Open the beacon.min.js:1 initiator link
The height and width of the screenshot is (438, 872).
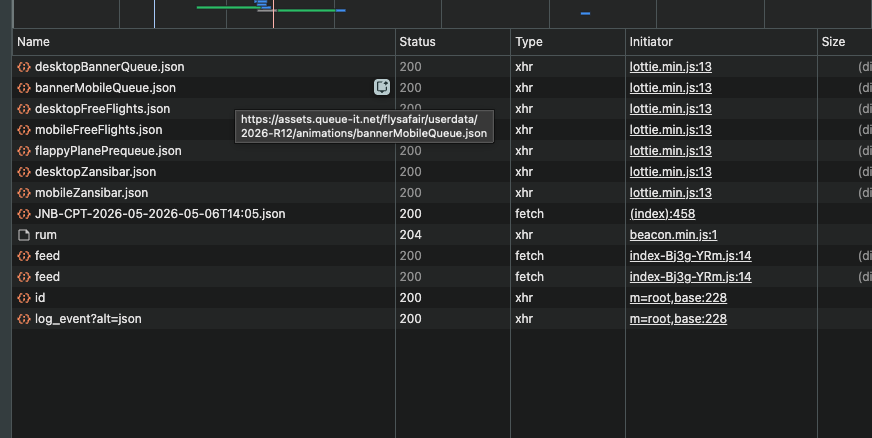pos(673,235)
